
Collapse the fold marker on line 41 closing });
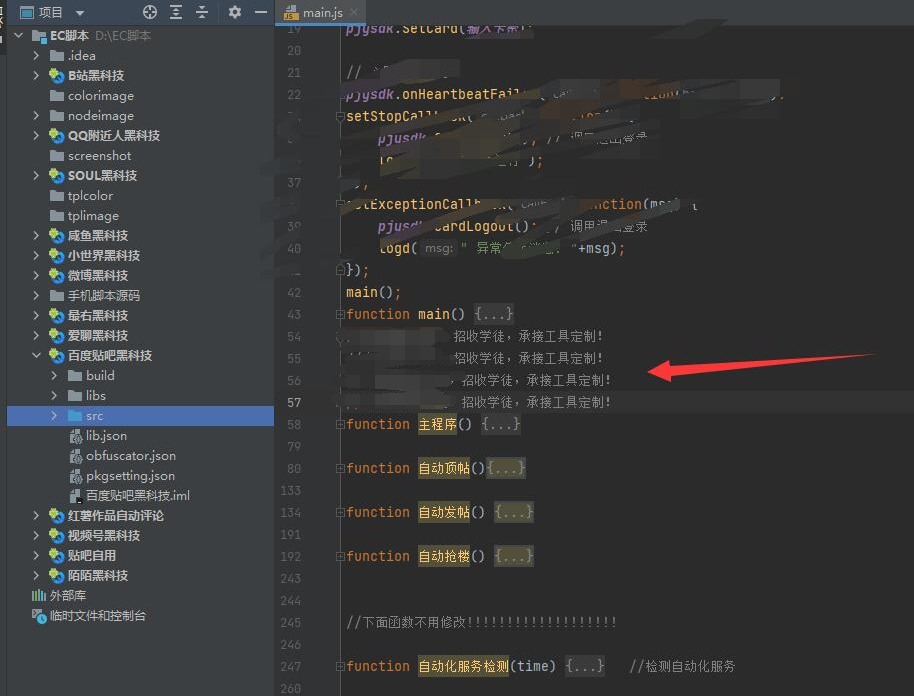[x=340, y=270]
